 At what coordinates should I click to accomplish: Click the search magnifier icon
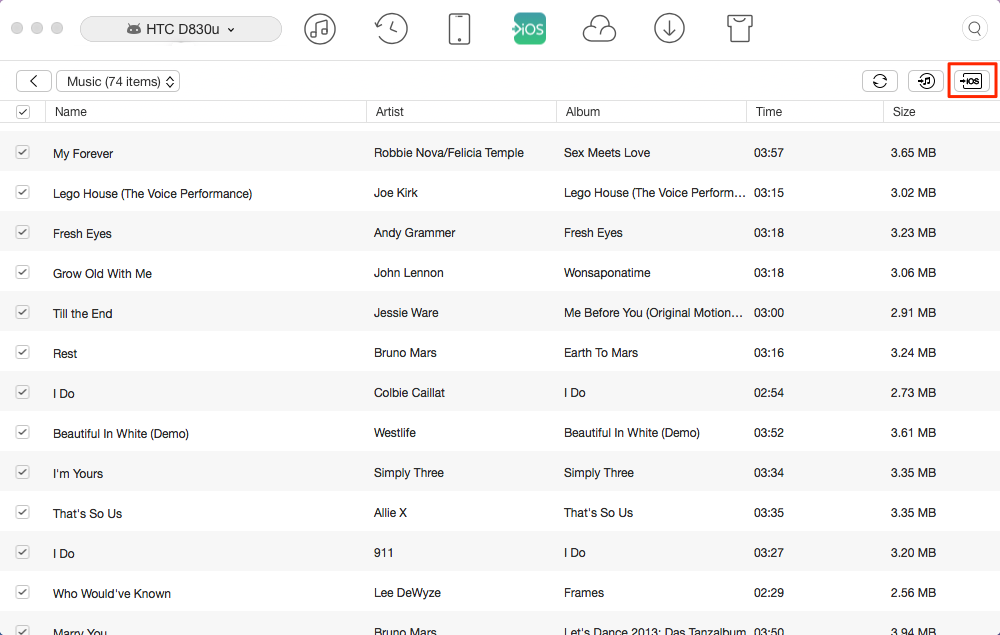pos(974,28)
